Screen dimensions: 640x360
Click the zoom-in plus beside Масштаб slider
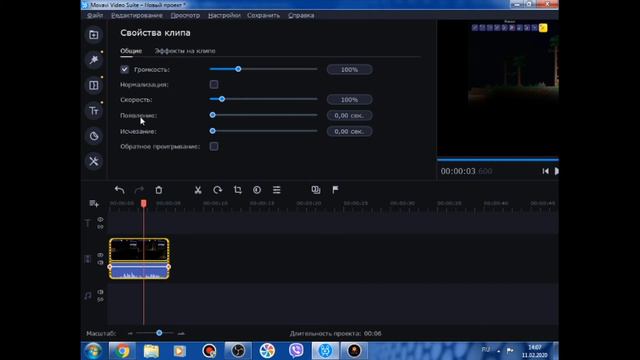pos(181,333)
